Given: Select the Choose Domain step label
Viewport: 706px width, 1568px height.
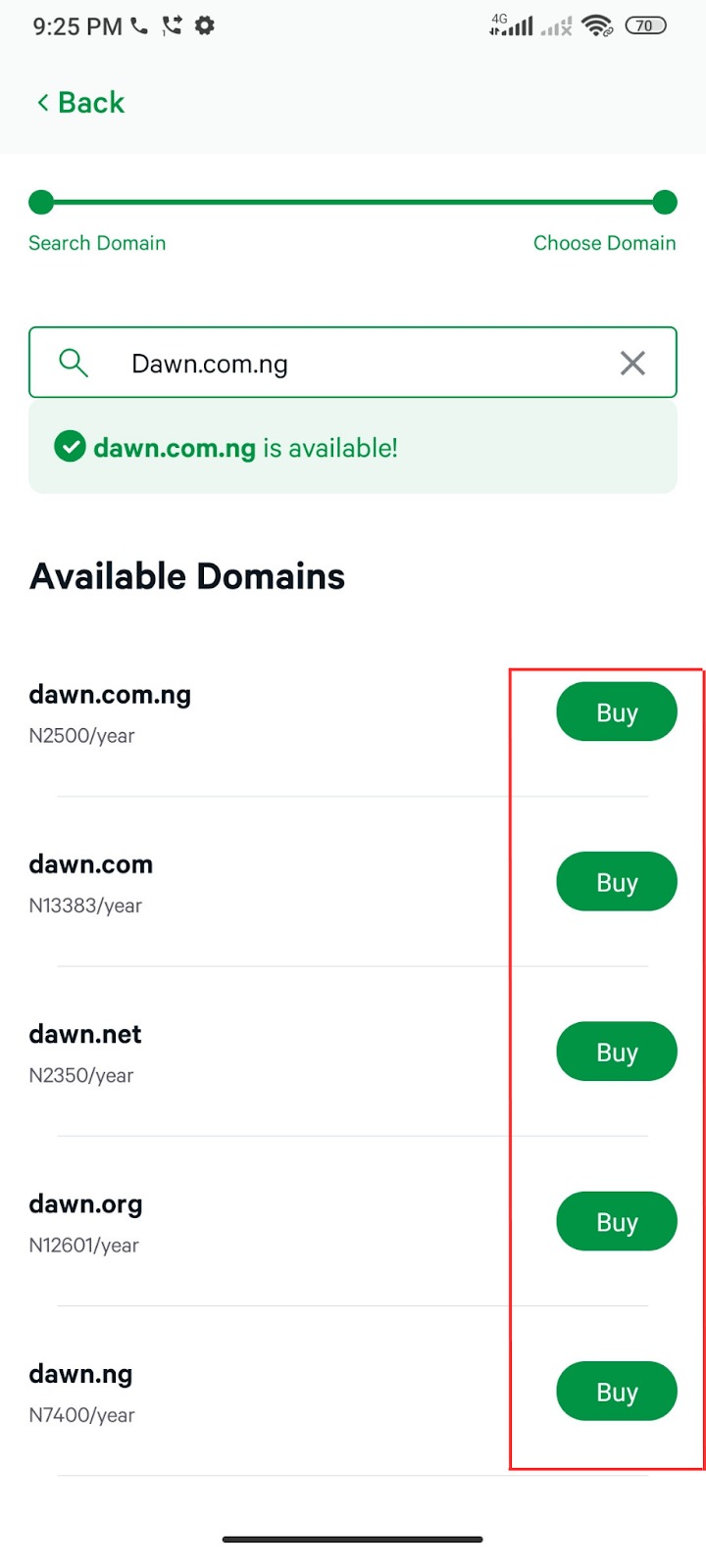Looking at the screenshot, I should pos(604,243).
